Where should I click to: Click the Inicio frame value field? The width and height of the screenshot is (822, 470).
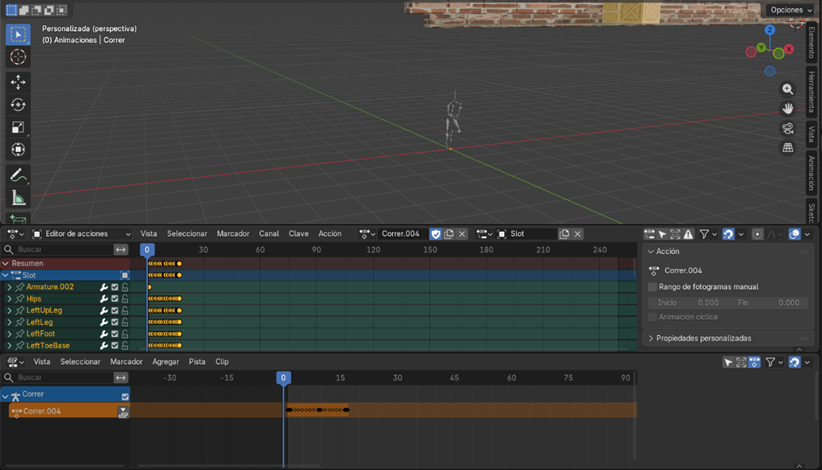pyautogui.click(x=688, y=303)
